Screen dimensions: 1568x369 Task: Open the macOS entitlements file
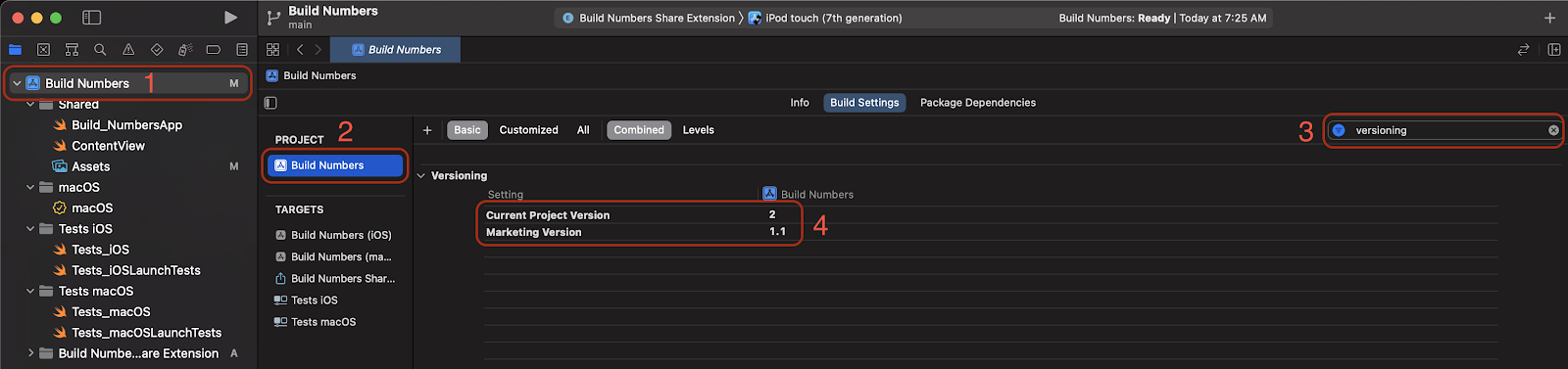click(92, 208)
